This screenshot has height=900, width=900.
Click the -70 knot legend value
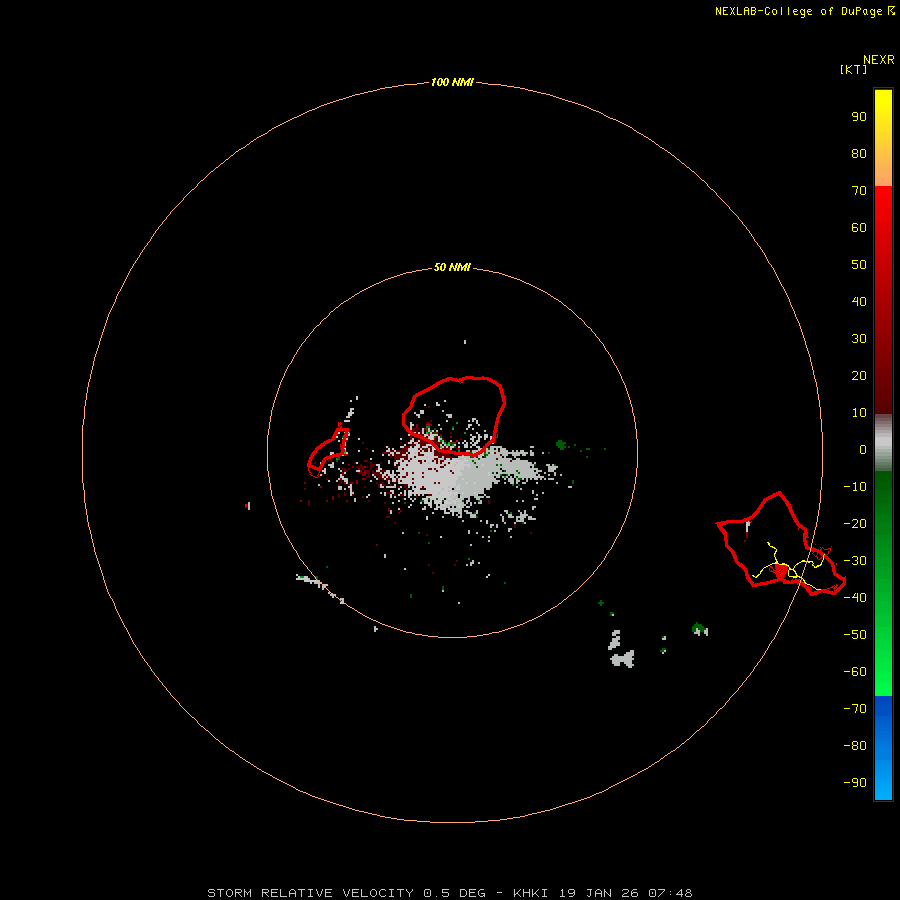855,709
